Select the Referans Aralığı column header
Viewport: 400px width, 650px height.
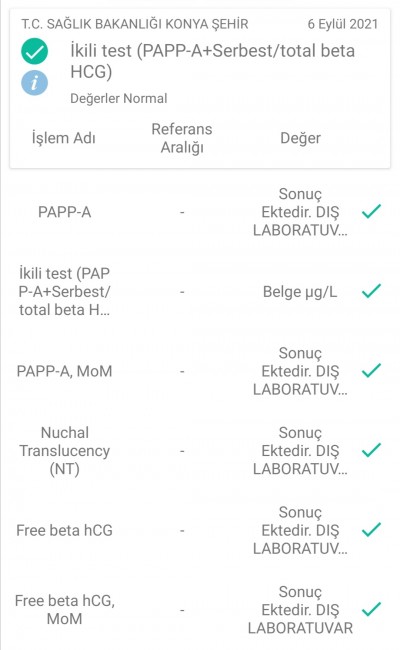coord(182,138)
